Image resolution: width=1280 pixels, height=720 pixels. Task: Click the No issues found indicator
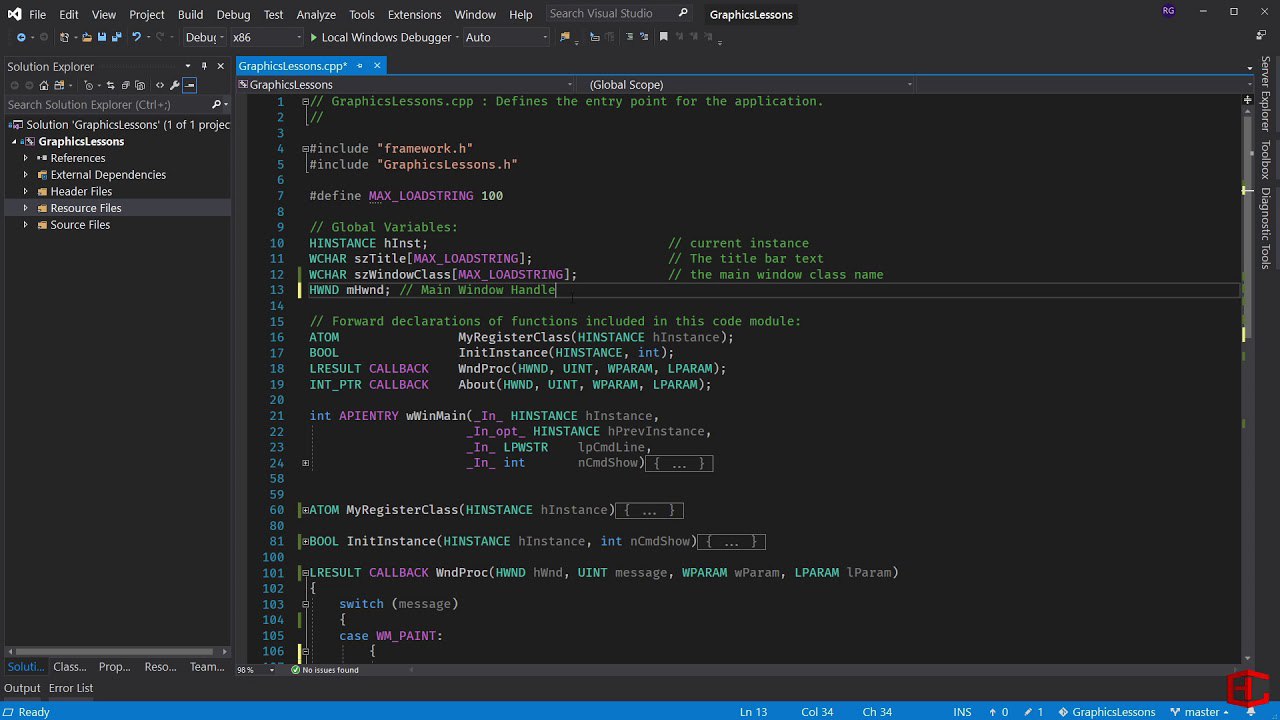[324, 670]
